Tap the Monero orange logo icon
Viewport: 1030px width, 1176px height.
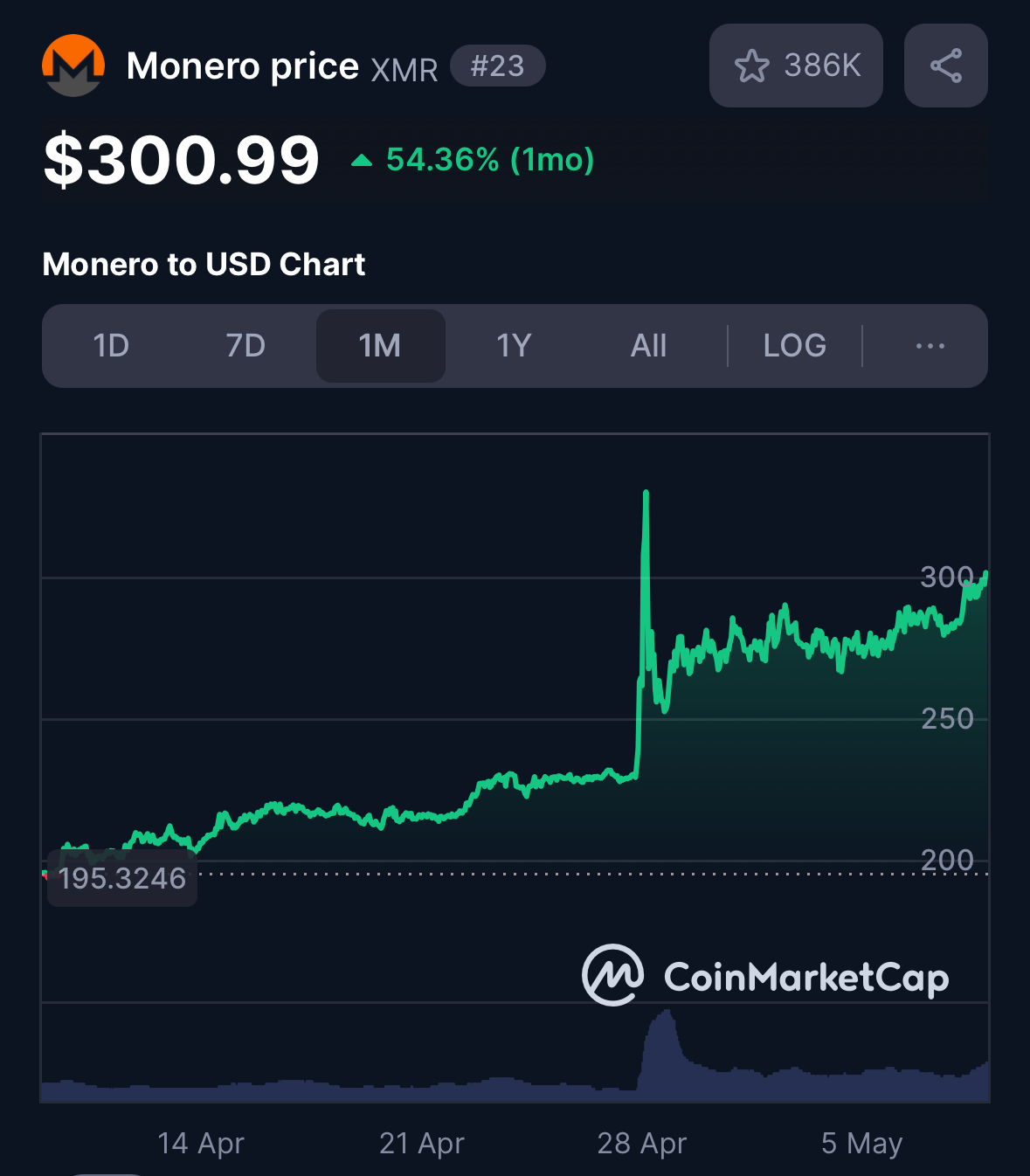tap(73, 66)
